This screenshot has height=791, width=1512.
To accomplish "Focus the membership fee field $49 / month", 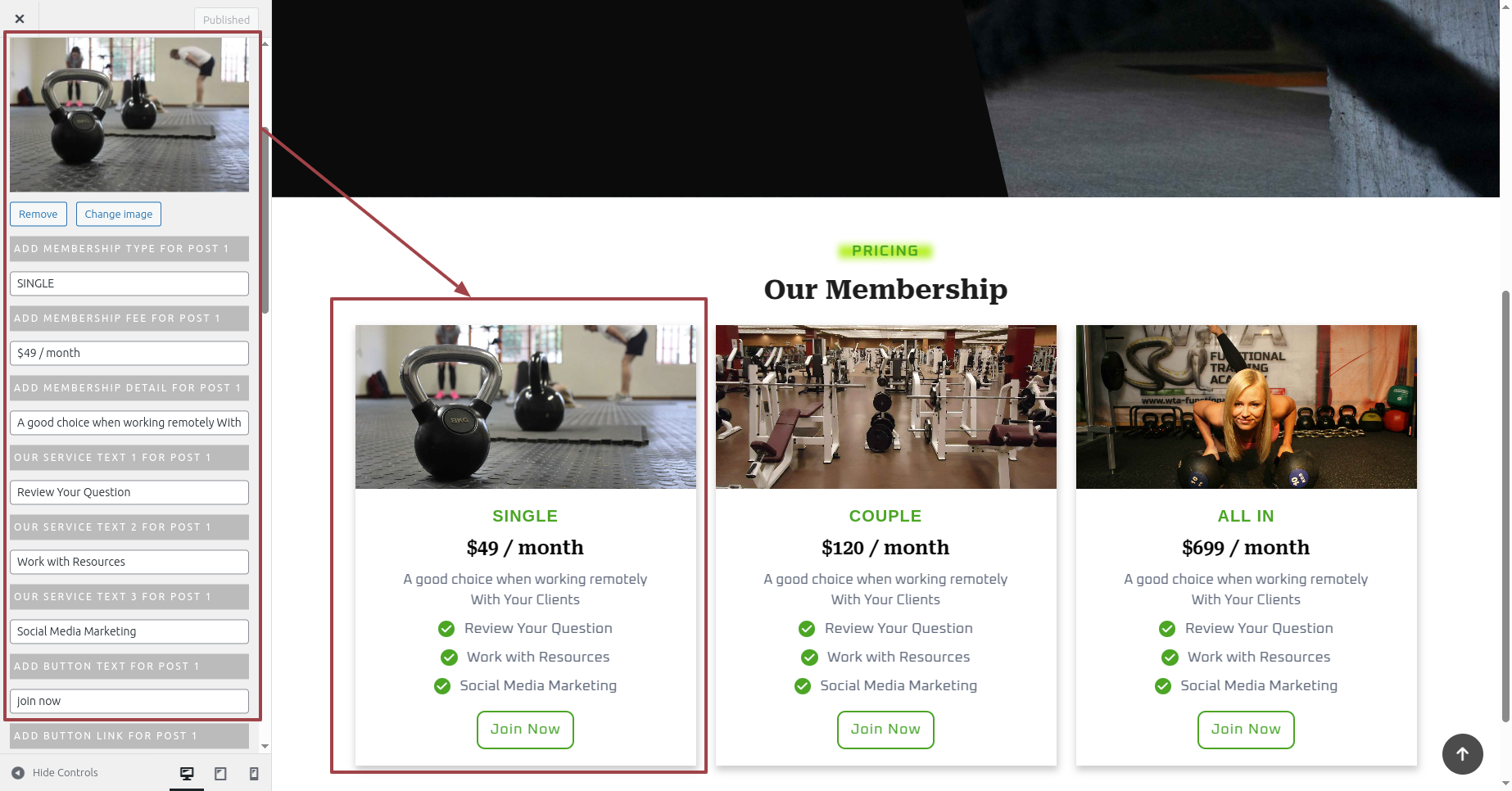I will [x=129, y=354].
